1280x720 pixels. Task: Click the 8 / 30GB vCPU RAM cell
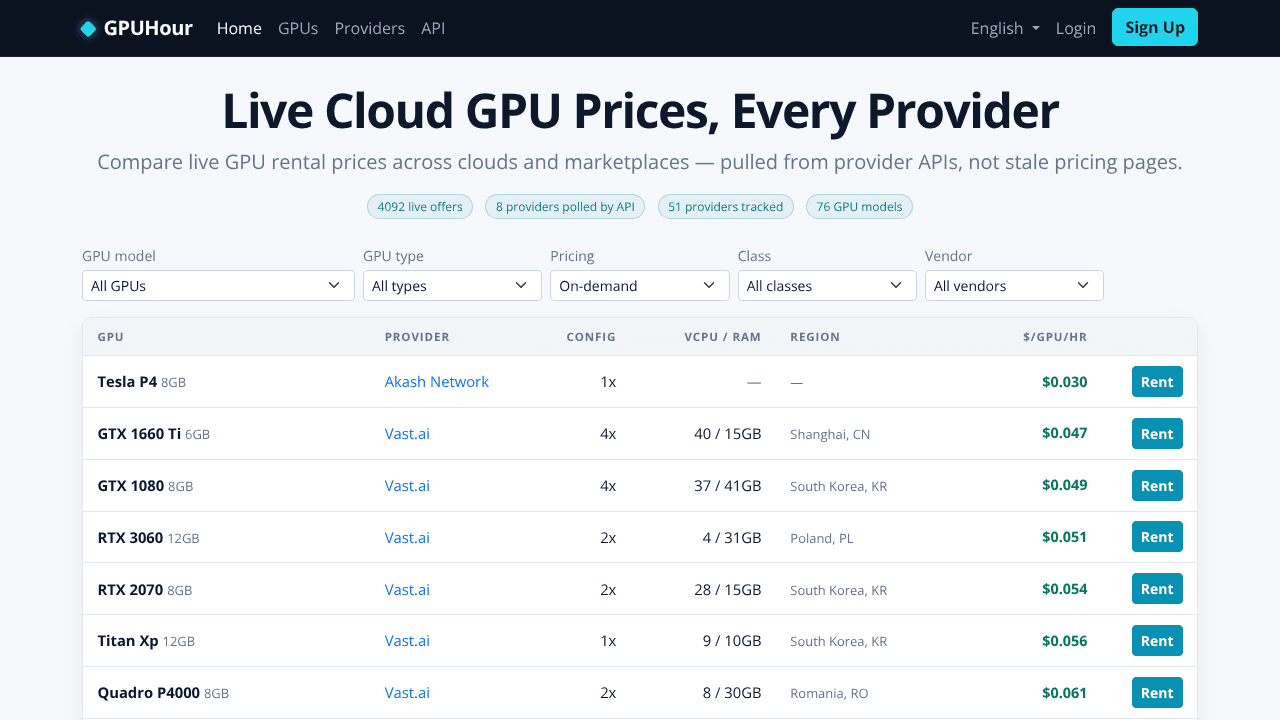pos(732,693)
